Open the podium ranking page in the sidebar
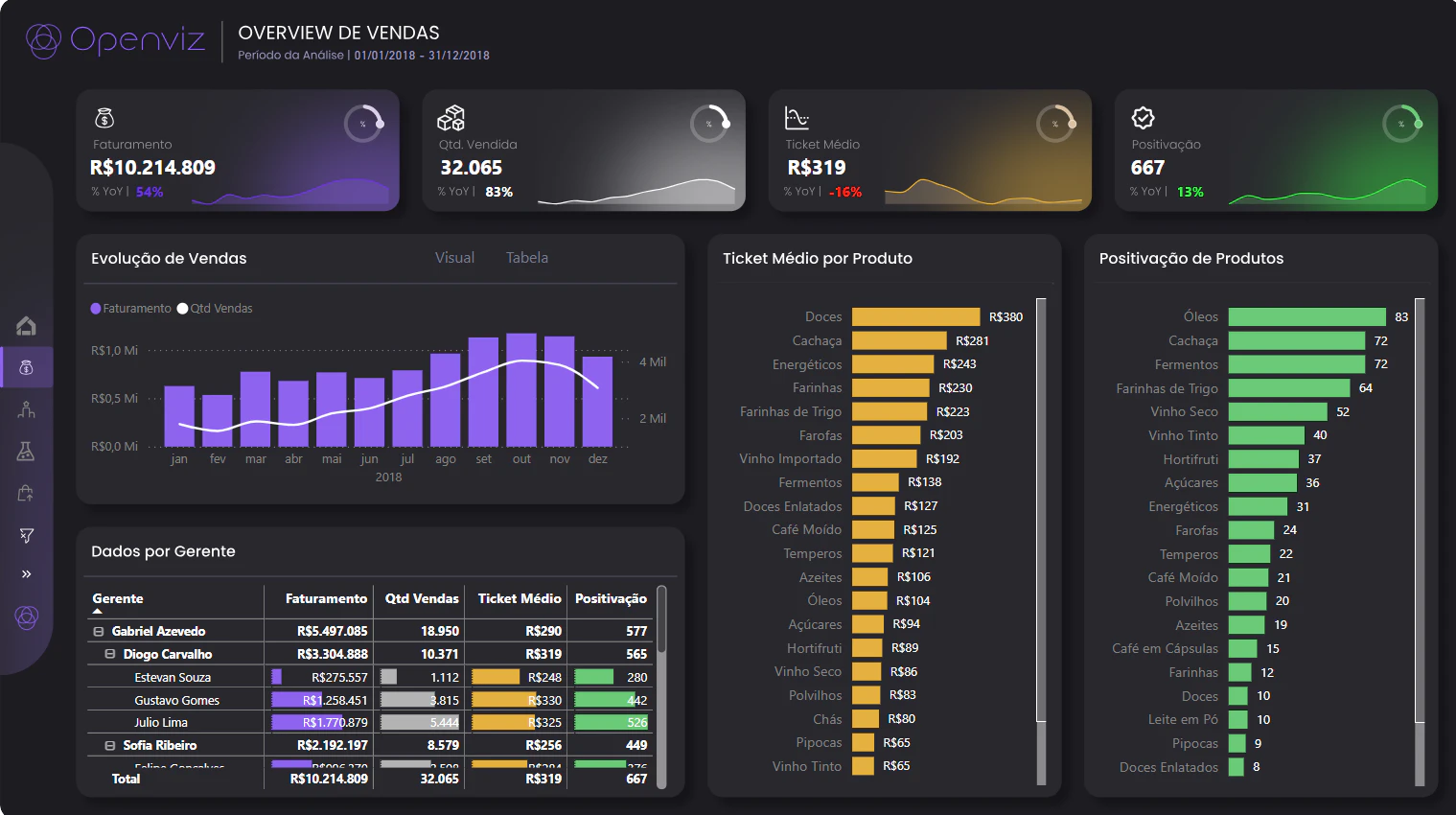The image size is (1456, 815). 27,409
